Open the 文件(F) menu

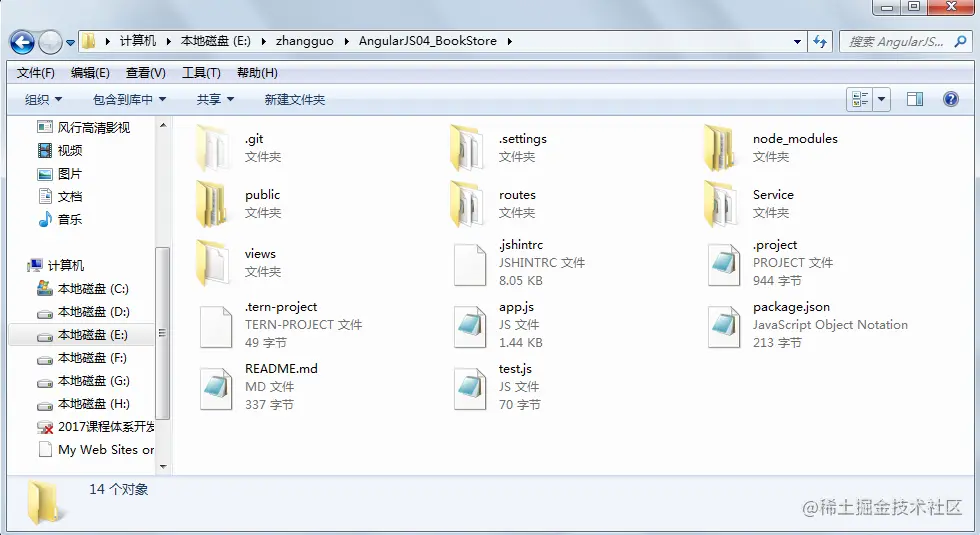click(35, 73)
